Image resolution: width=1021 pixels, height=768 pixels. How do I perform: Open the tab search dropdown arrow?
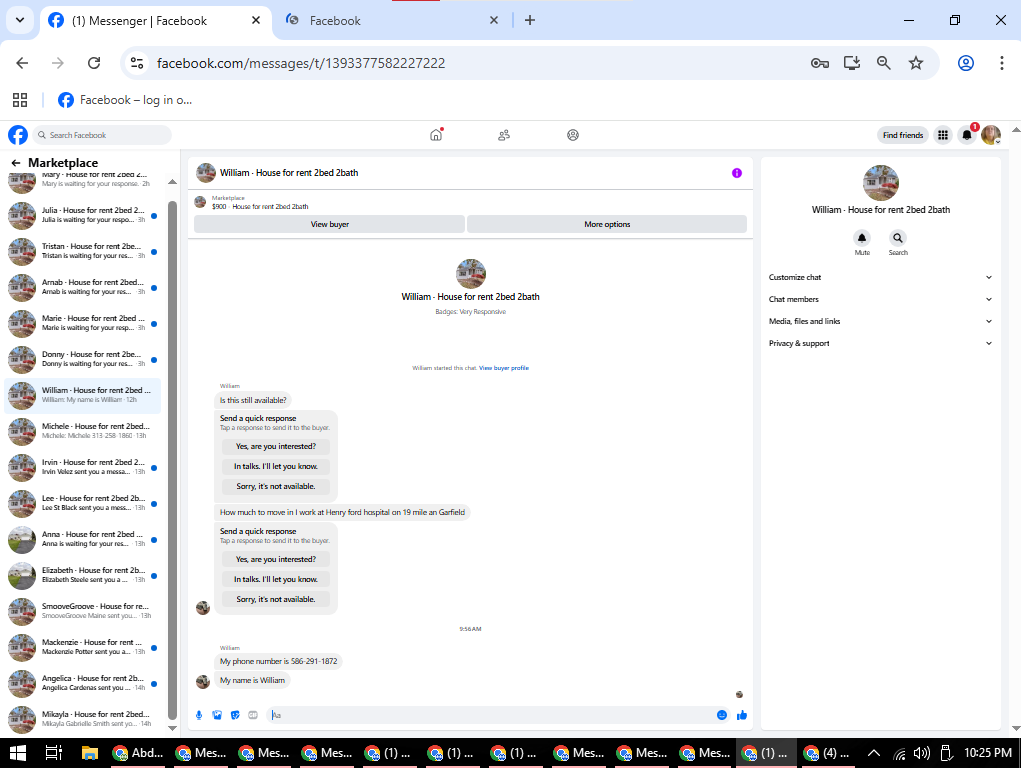pos(20,20)
